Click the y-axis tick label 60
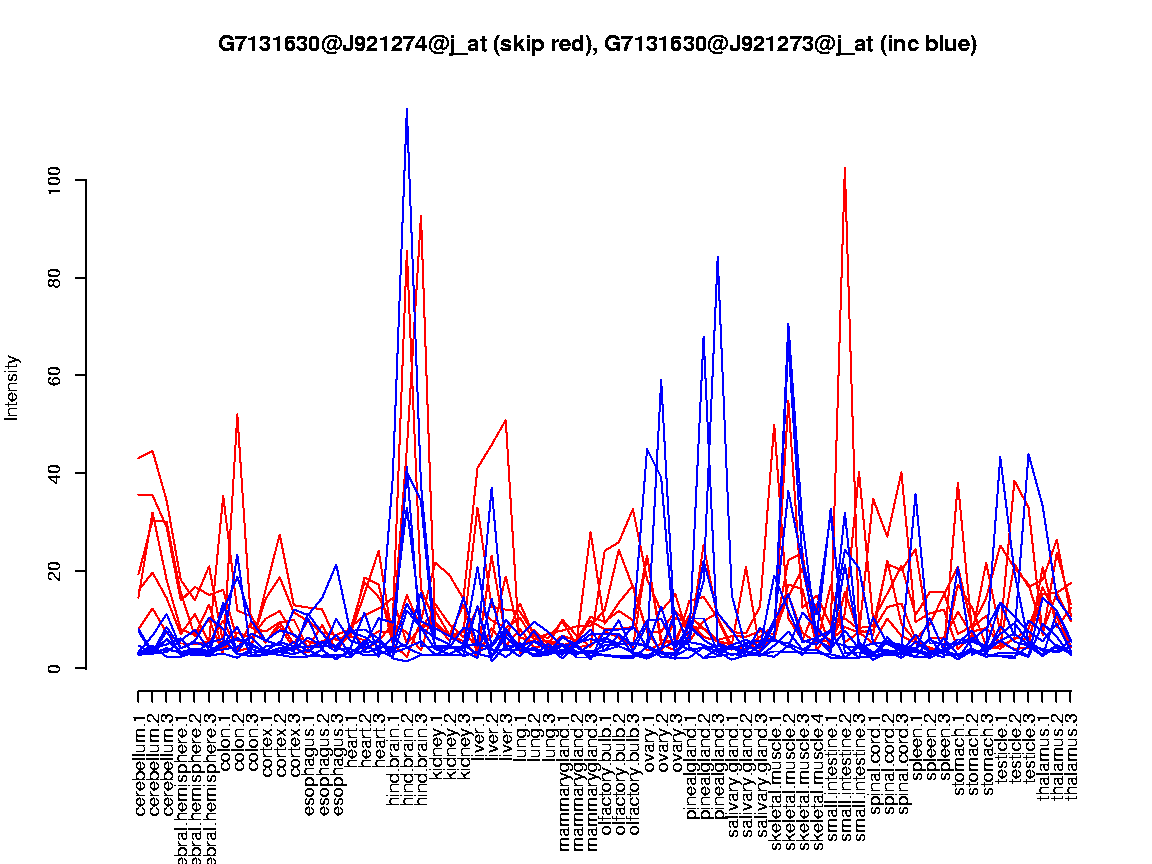The width and height of the screenshot is (1152, 864). [55, 375]
